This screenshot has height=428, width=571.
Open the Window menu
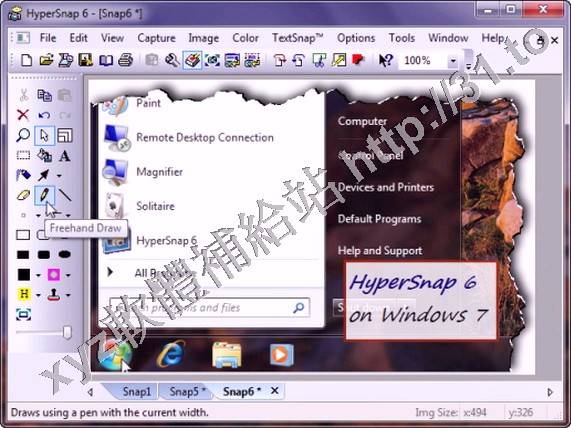pos(448,38)
